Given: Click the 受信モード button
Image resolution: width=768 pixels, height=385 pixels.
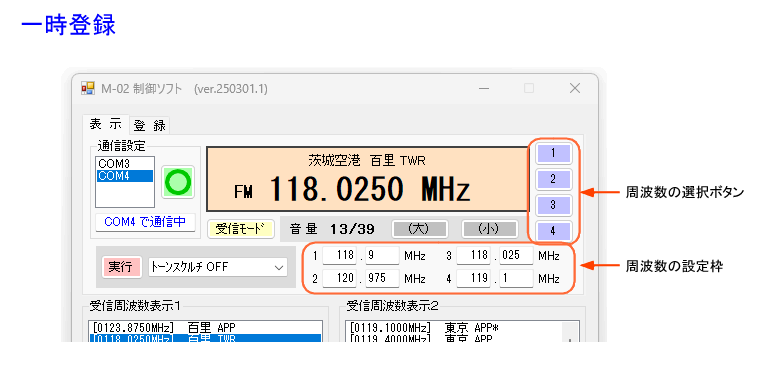Looking at the screenshot, I should tap(240, 229).
